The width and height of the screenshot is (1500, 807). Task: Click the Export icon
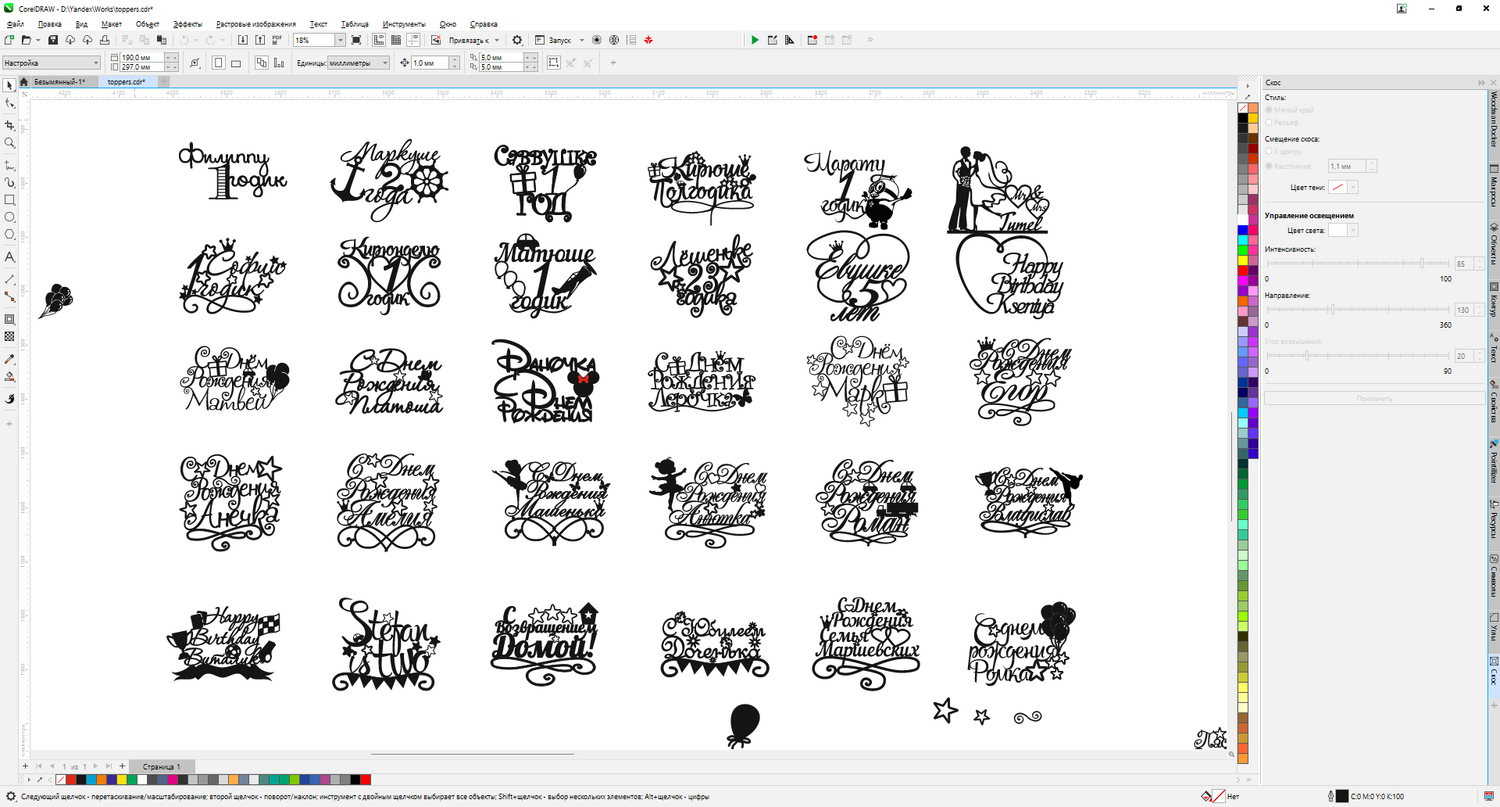coord(262,40)
